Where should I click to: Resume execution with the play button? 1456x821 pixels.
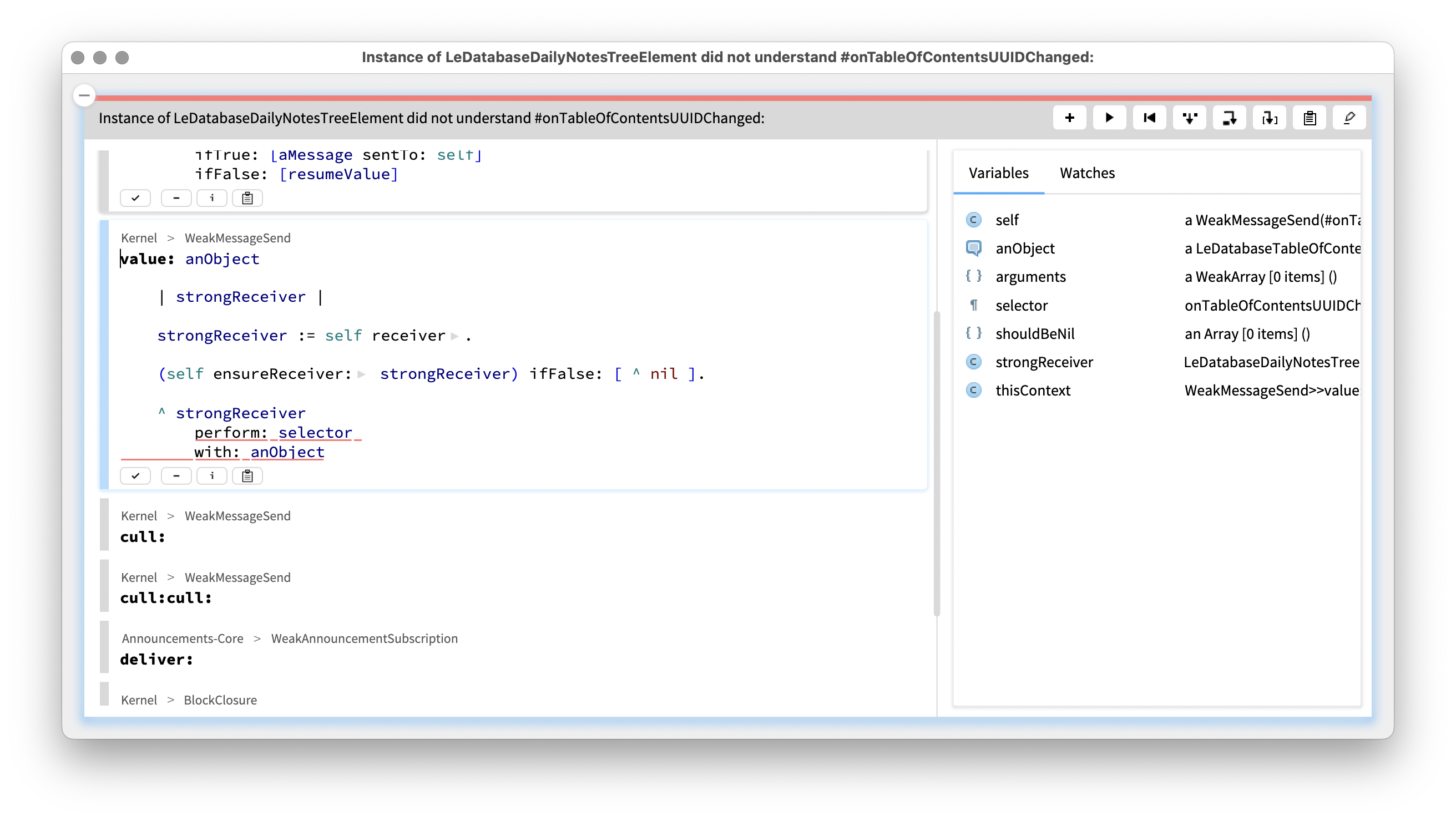click(x=1109, y=118)
